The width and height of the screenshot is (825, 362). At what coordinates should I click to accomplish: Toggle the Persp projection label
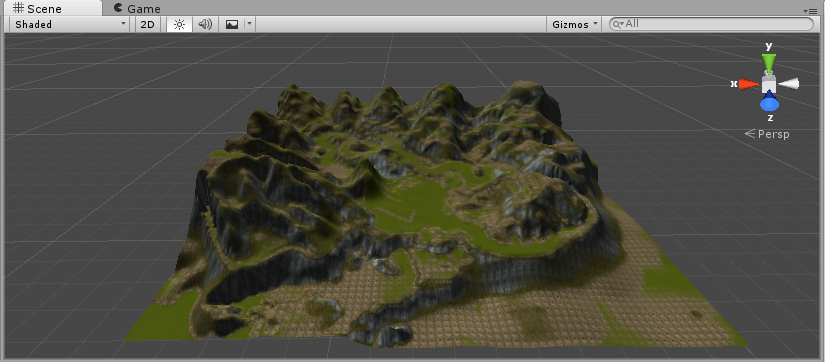coord(768,134)
